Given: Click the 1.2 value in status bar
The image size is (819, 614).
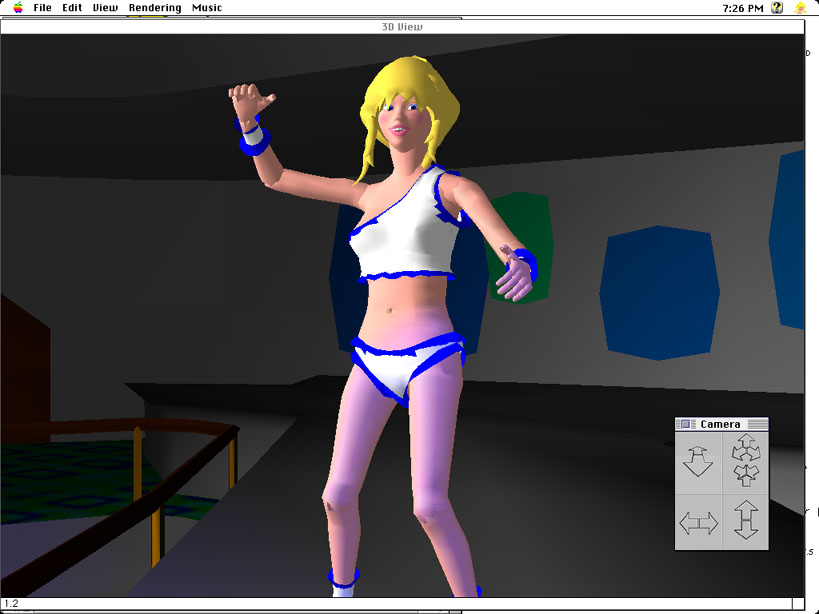Looking at the screenshot, I should [x=11, y=604].
